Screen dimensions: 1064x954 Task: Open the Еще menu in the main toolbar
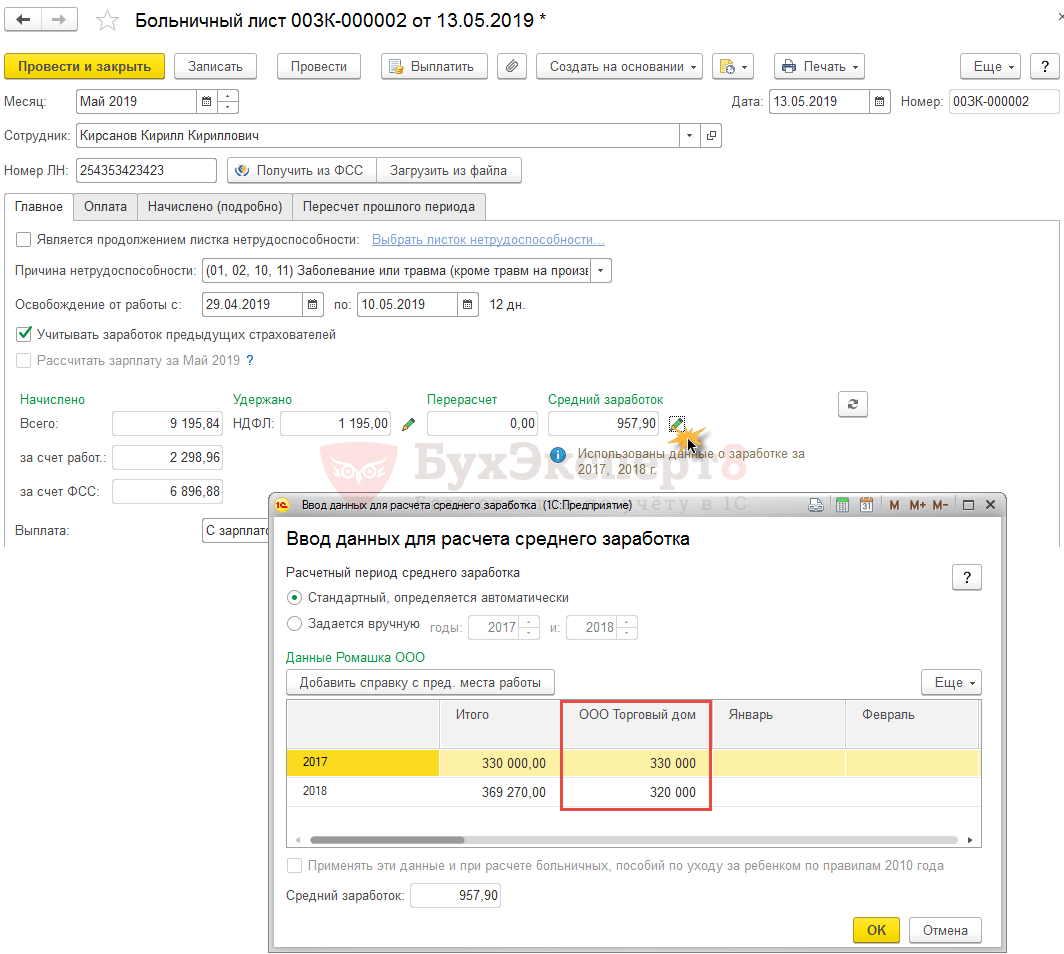[991, 66]
